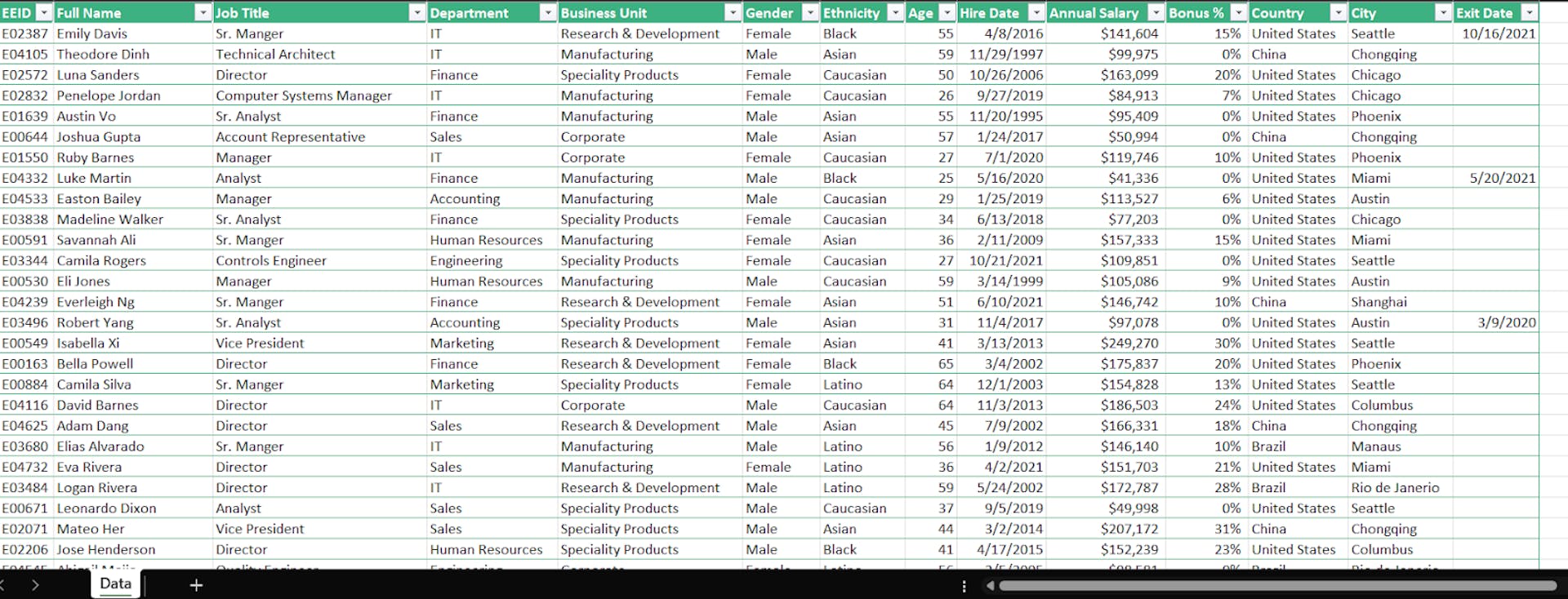
Task: Open the EEID column filter dropdown
Action: coord(44,13)
